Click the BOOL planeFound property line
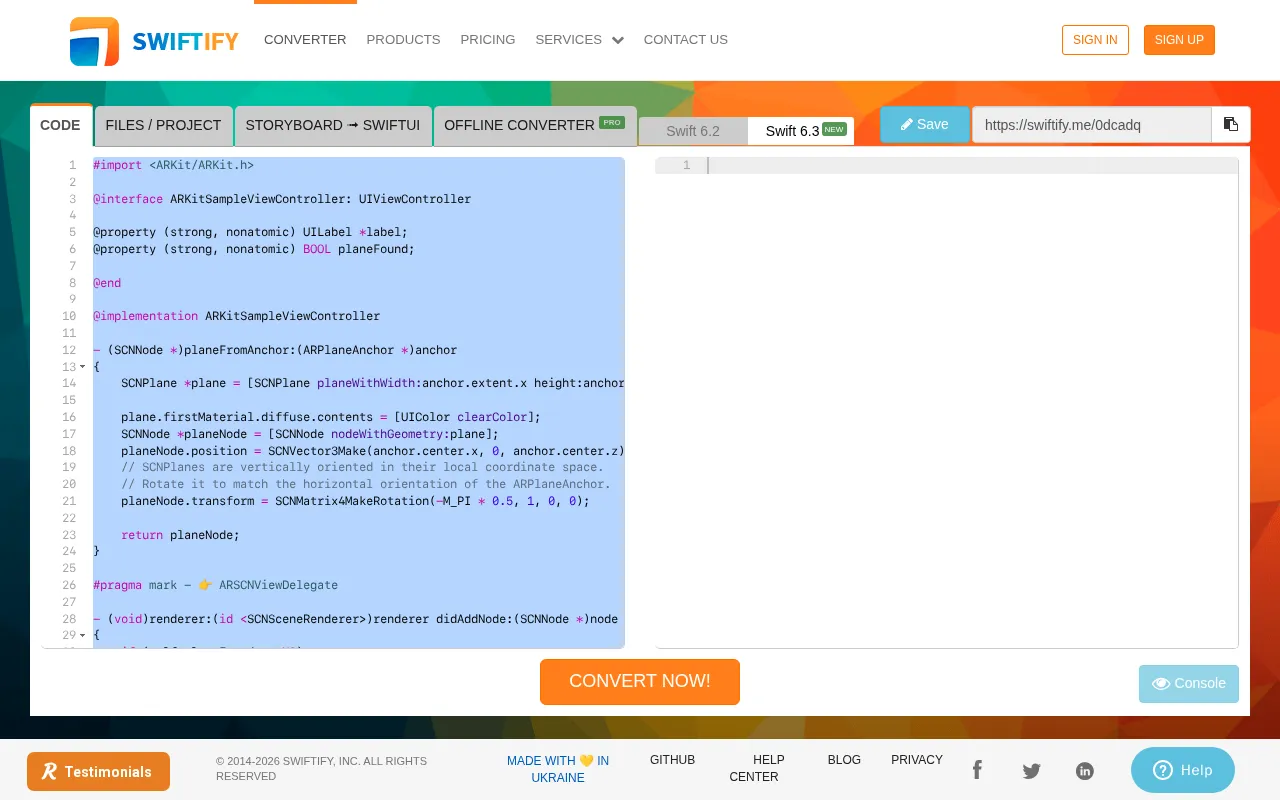Viewport: 1280px width, 800px height. 254,249
